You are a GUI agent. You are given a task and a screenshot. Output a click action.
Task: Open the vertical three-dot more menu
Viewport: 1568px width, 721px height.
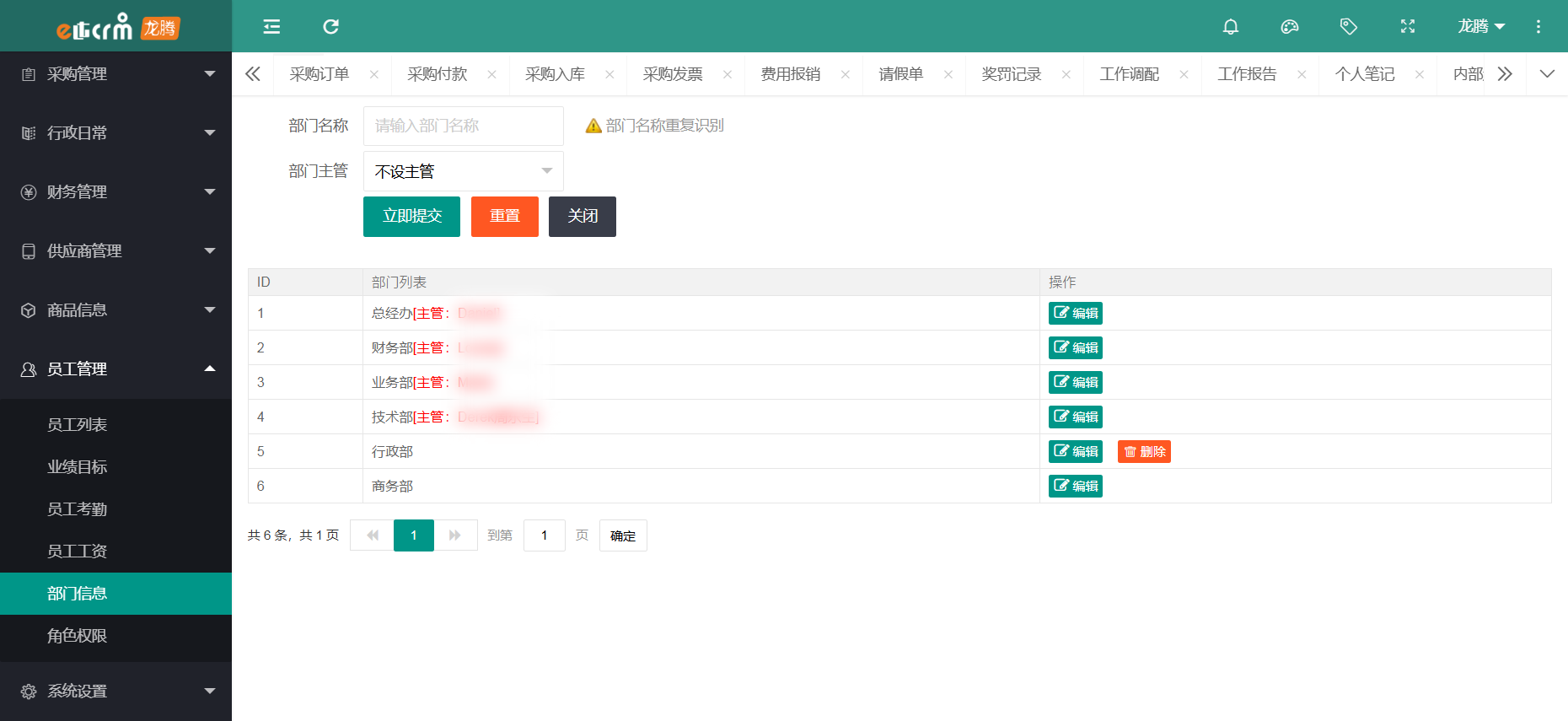coord(1538,27)
